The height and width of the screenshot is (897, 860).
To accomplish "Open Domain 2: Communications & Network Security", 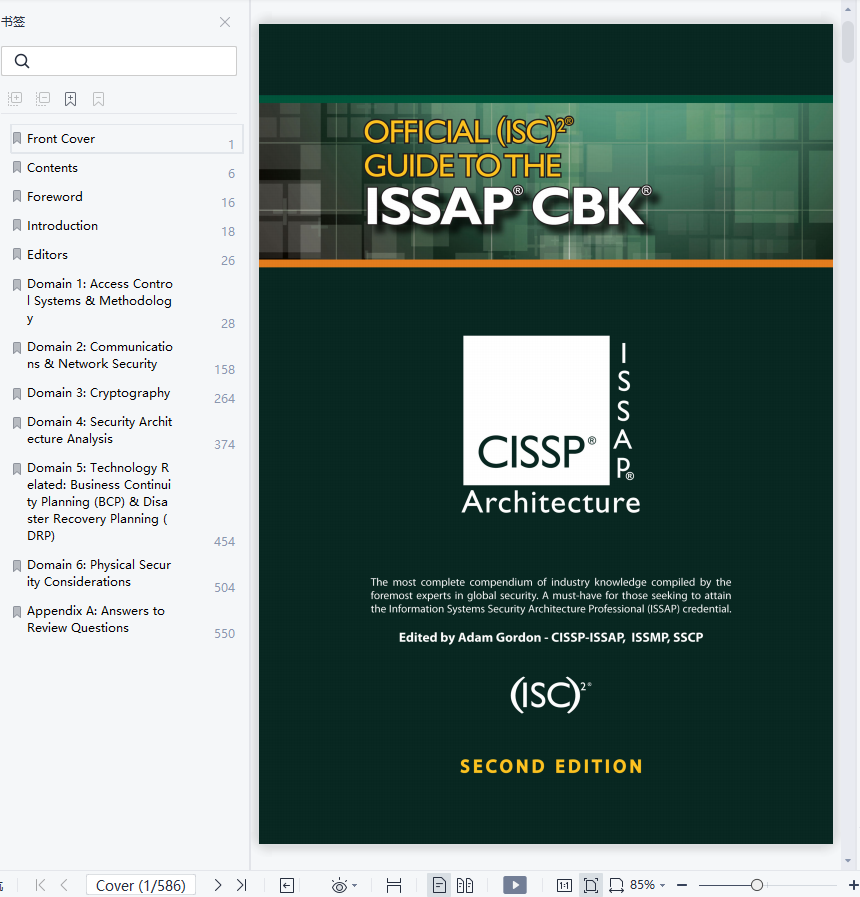I will click(x=126, y=355).
